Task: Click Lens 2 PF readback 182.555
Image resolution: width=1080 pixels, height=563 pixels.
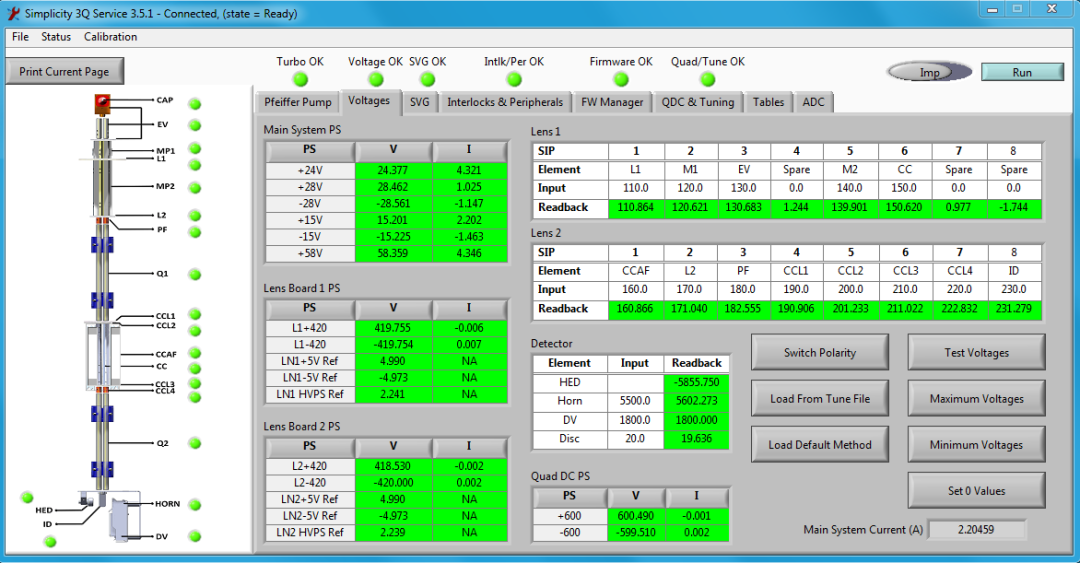Action: tap(742, 309)
